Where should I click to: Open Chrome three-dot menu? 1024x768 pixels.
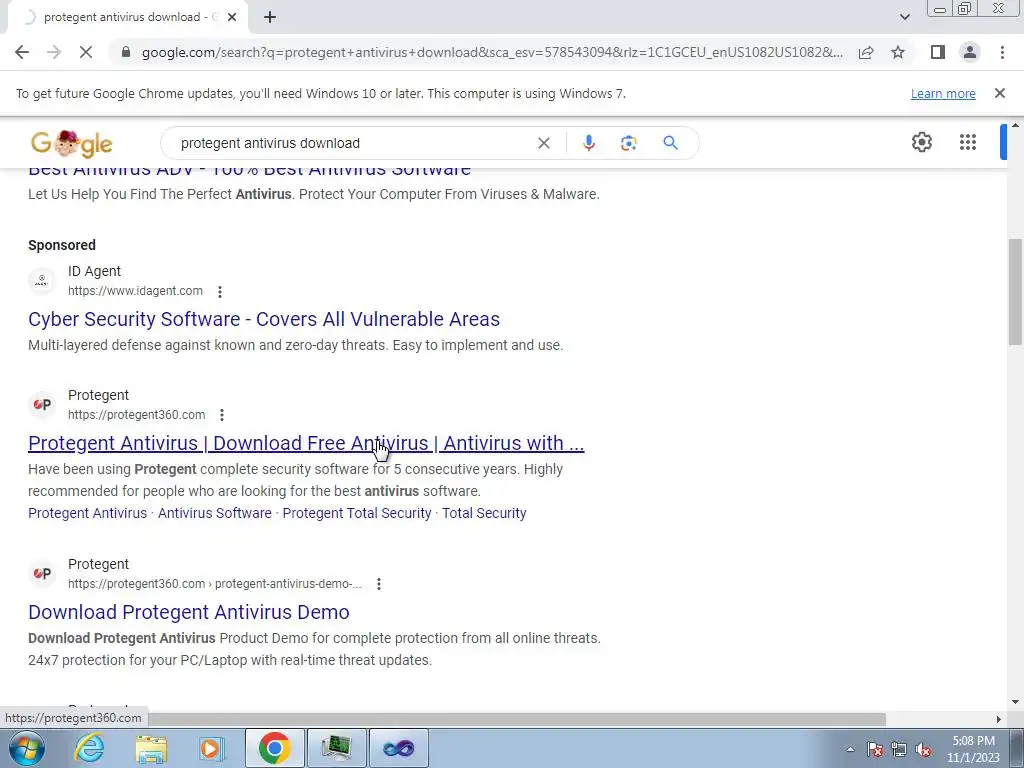point(1002,52)
